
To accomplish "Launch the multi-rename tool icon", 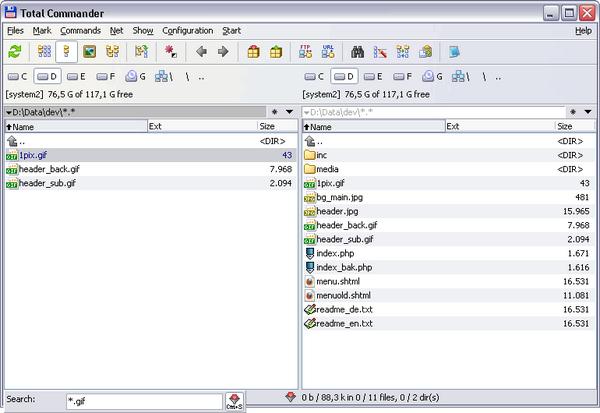I will coord(380,52).
